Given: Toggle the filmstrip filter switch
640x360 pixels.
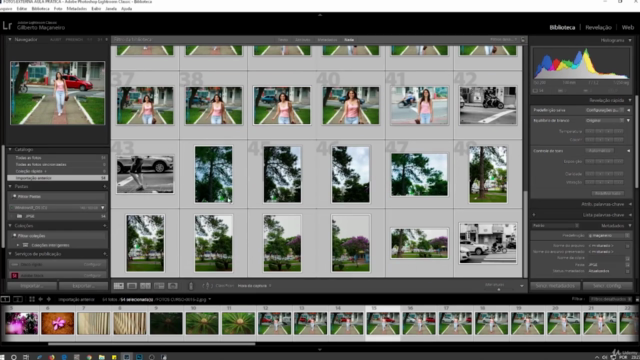Looking at the screenshot, I should pyautogui.click(x=637, y=299).
